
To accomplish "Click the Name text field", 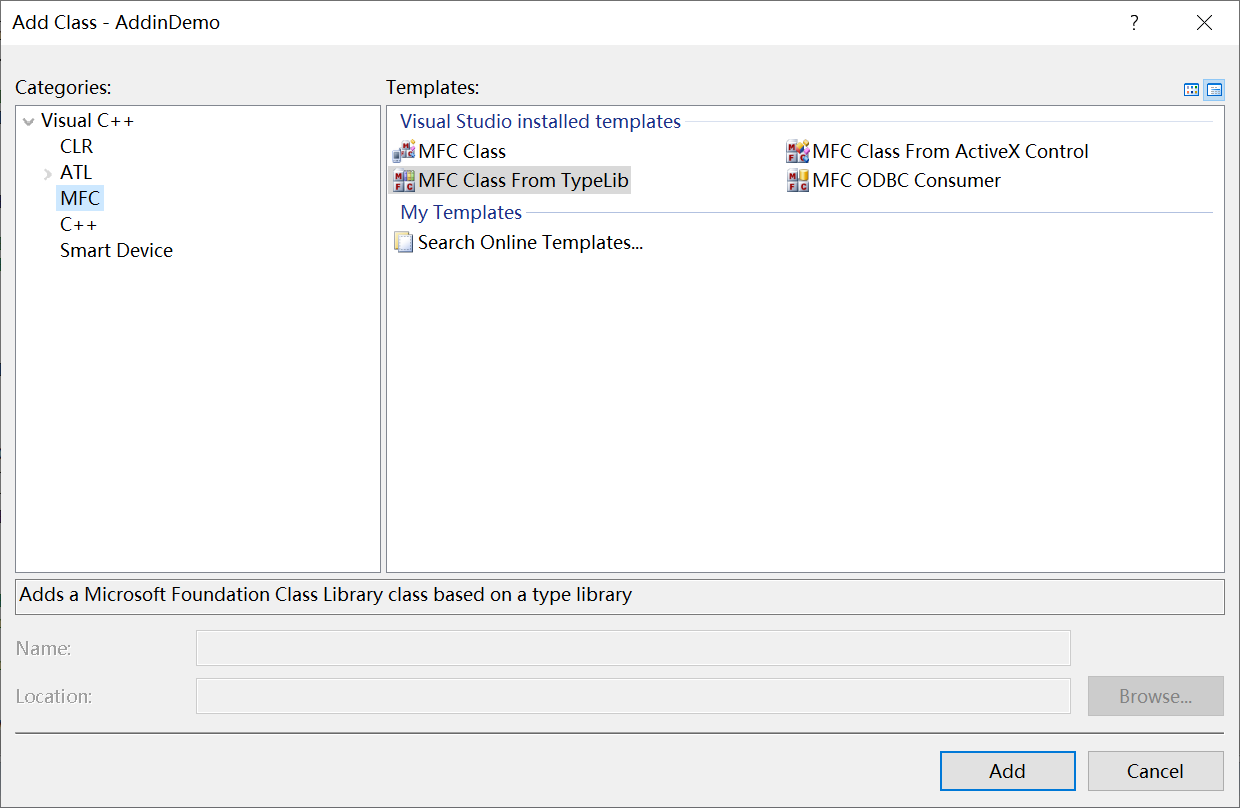I will tap(633, 648).
